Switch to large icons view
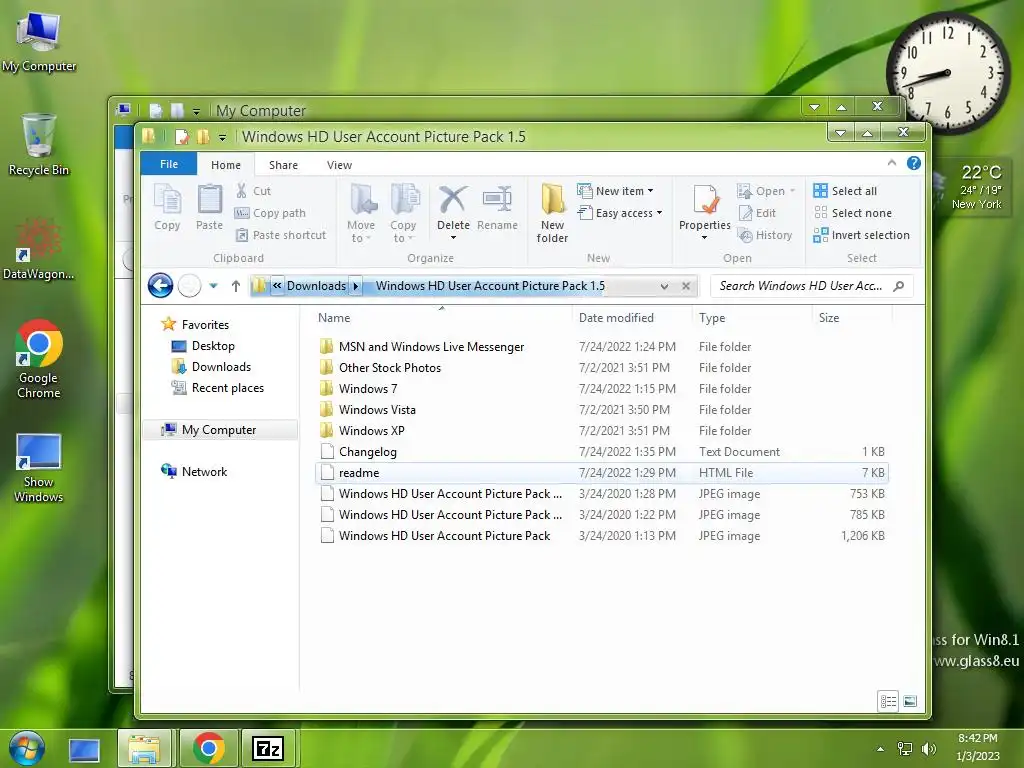 910,701
